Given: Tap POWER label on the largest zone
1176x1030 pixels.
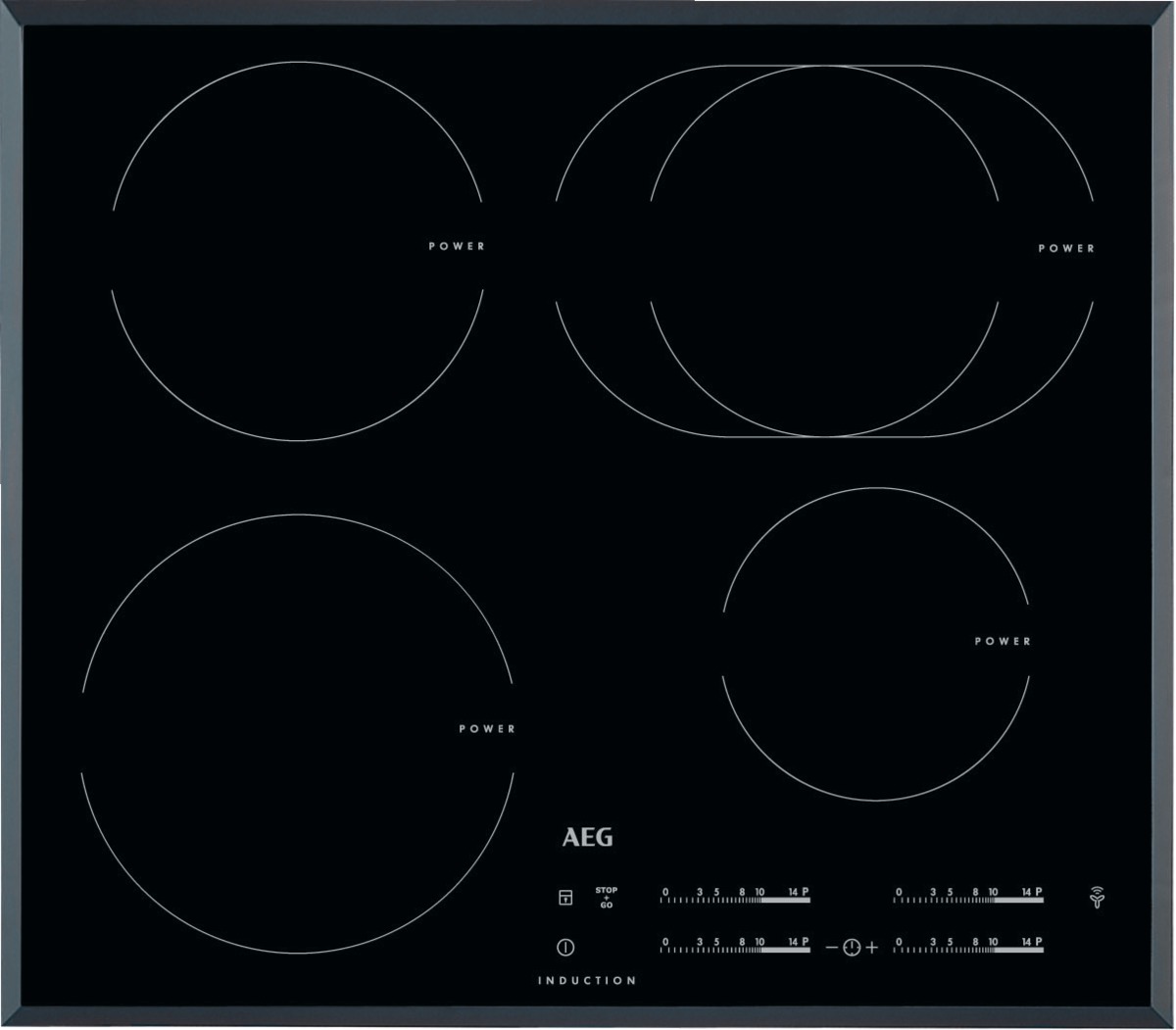Looking at the screenshot, I should point(487,729).
